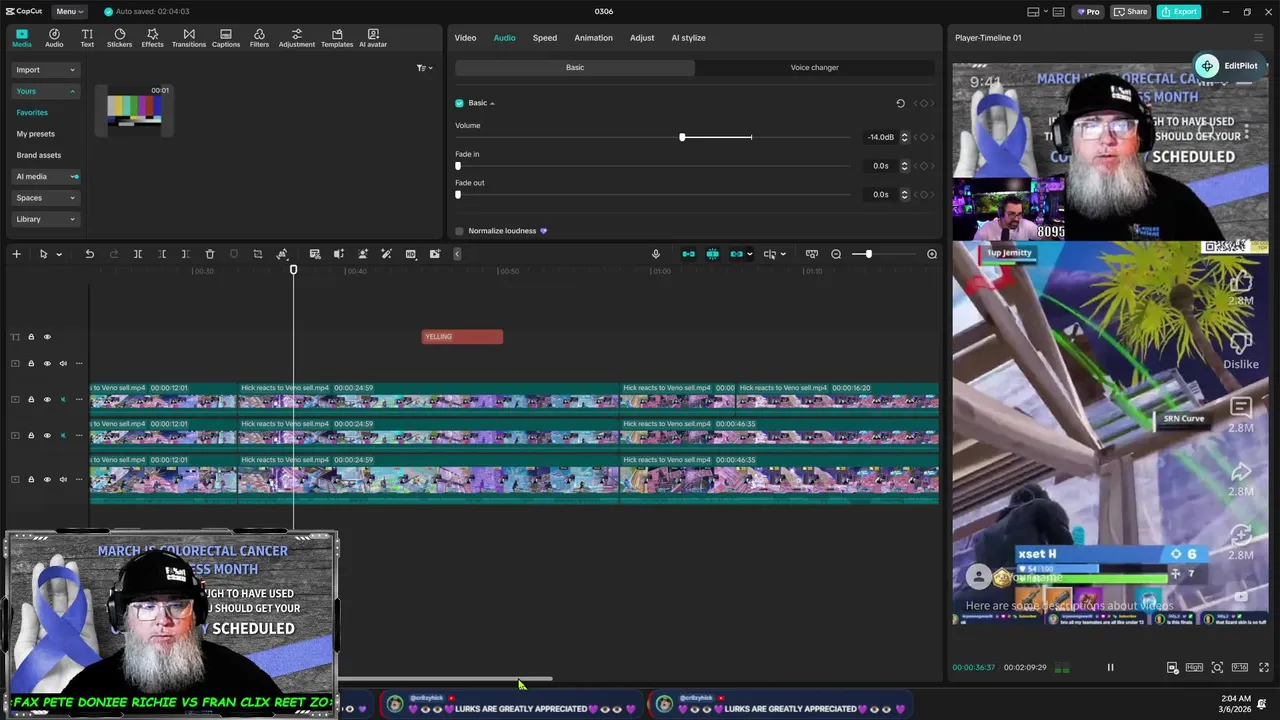Open the media filter dropdown
This screenshot has height=720, width=1280.
(424, 68)
